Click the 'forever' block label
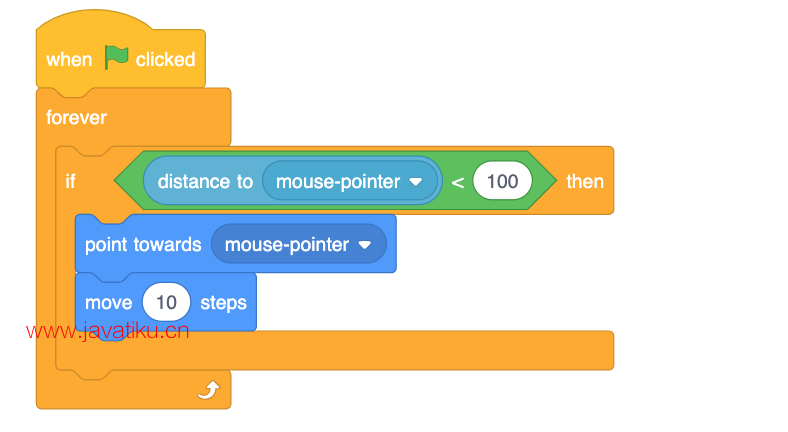The image size is (788, 432). [x=76, y=118]
